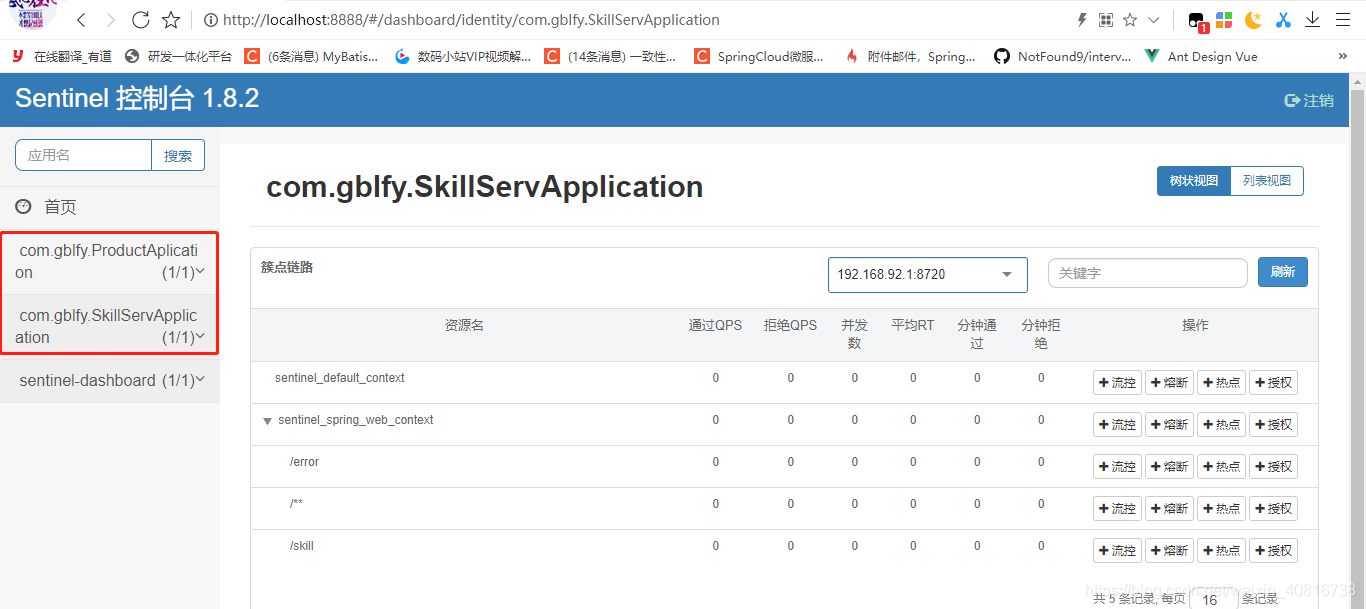Add 流控 rule for /** resource
The image size is (1366, 609).
tap(1117, 508)
